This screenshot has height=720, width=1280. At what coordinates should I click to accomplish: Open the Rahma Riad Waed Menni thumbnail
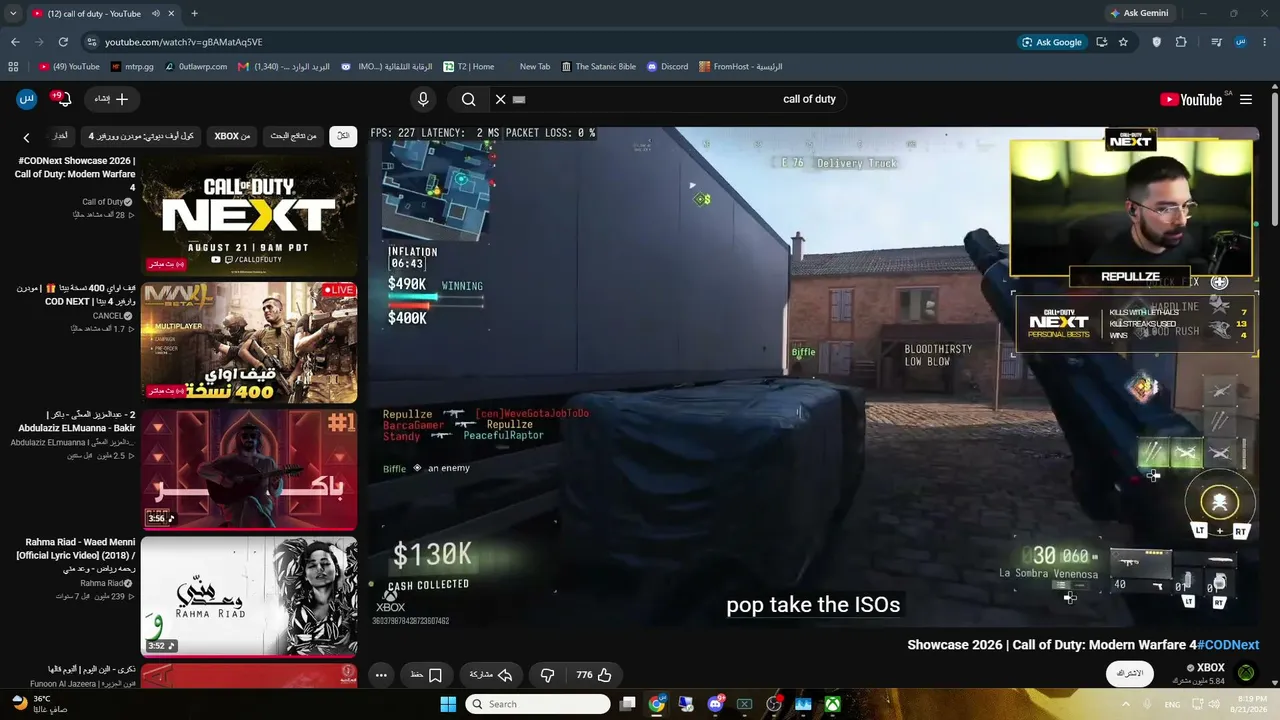click(248, 596)
